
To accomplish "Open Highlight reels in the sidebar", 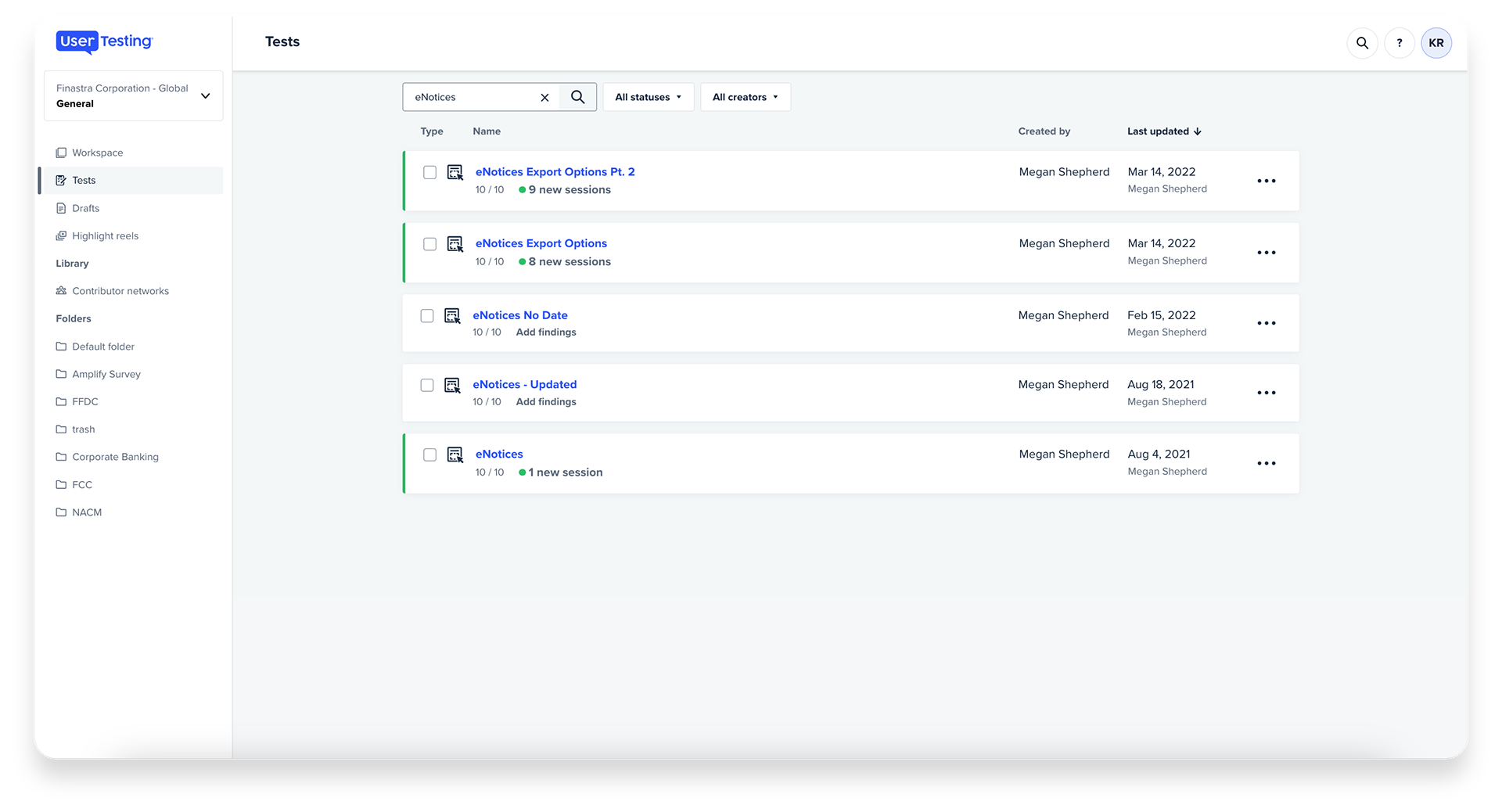I will pos(105,235).
